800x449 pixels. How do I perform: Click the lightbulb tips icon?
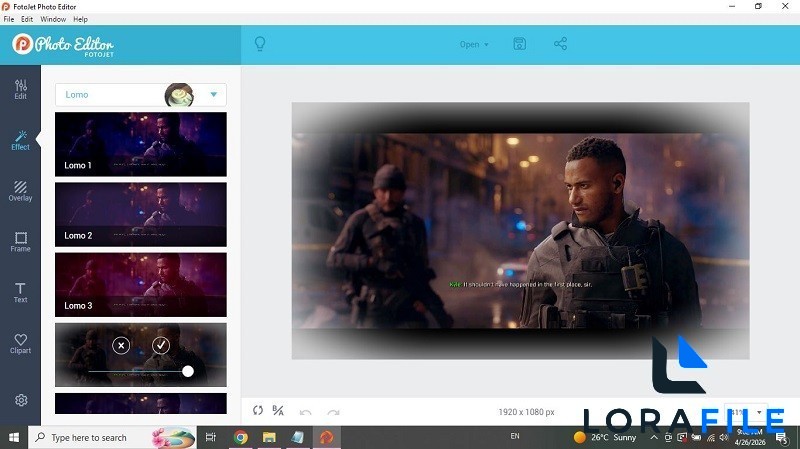(x=260, y=44)
